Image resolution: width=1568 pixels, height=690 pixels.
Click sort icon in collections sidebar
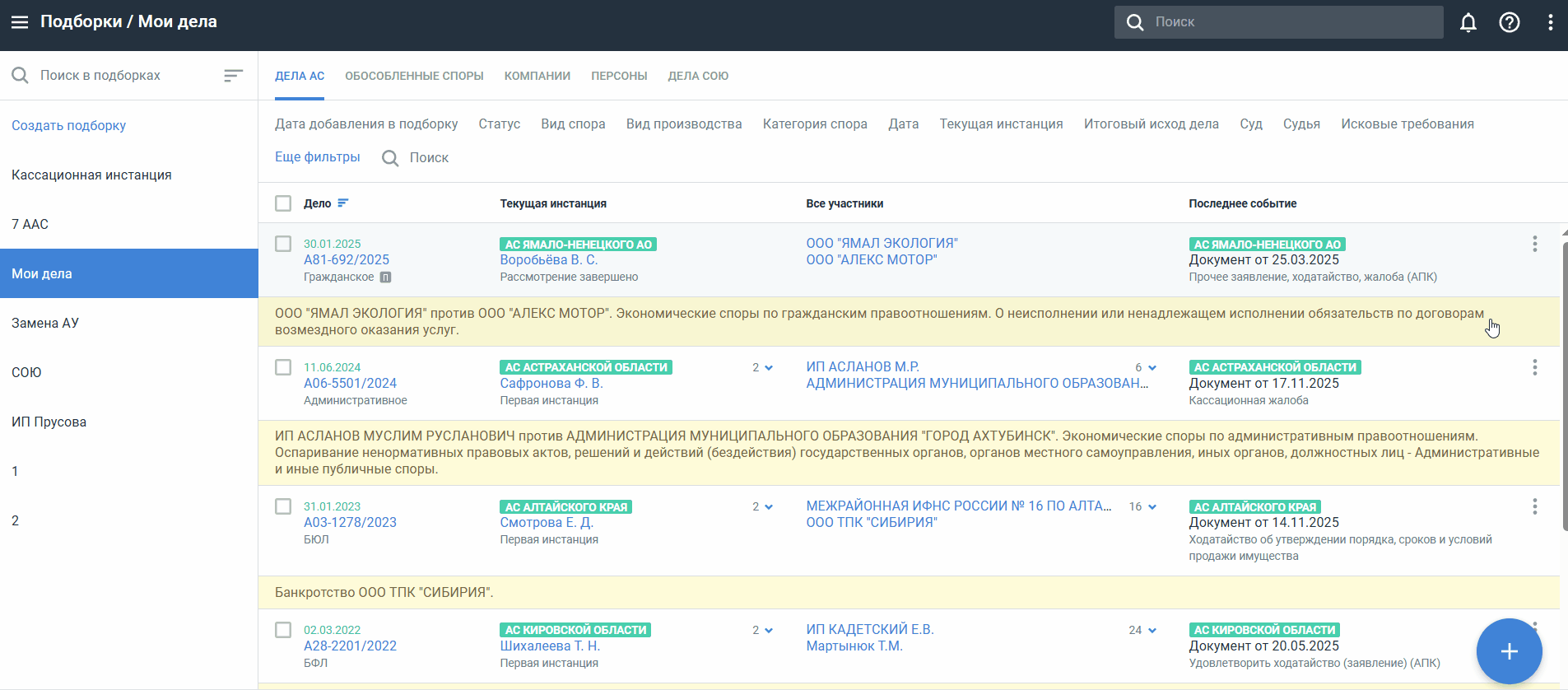coord(233,76)
